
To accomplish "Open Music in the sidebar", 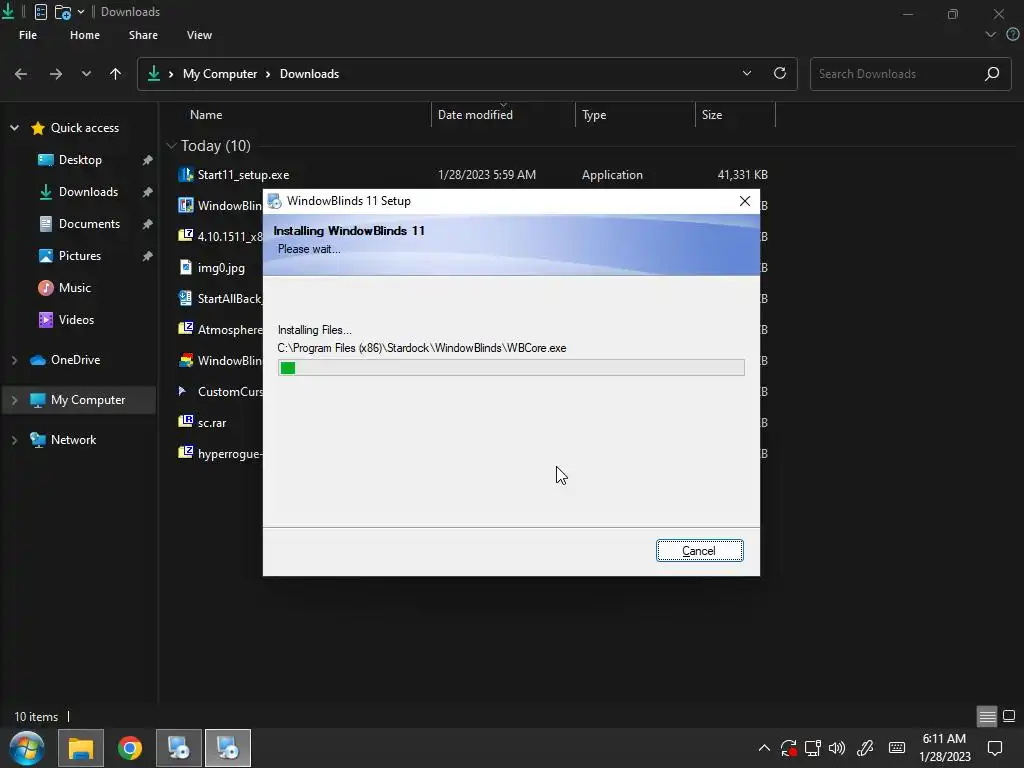I will (74, 288).
